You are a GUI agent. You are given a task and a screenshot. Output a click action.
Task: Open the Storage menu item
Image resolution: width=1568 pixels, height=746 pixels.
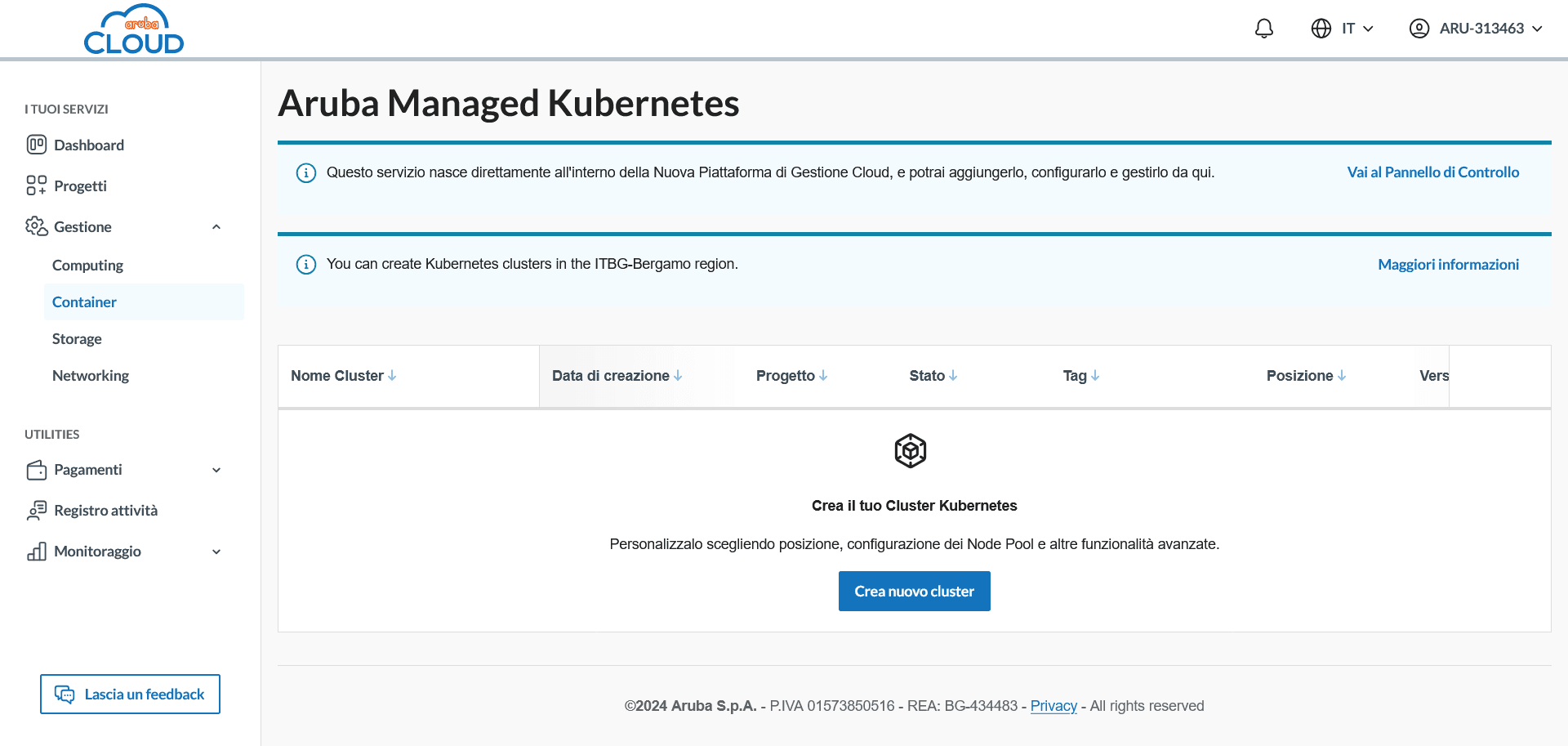click(x=77, y=339)
